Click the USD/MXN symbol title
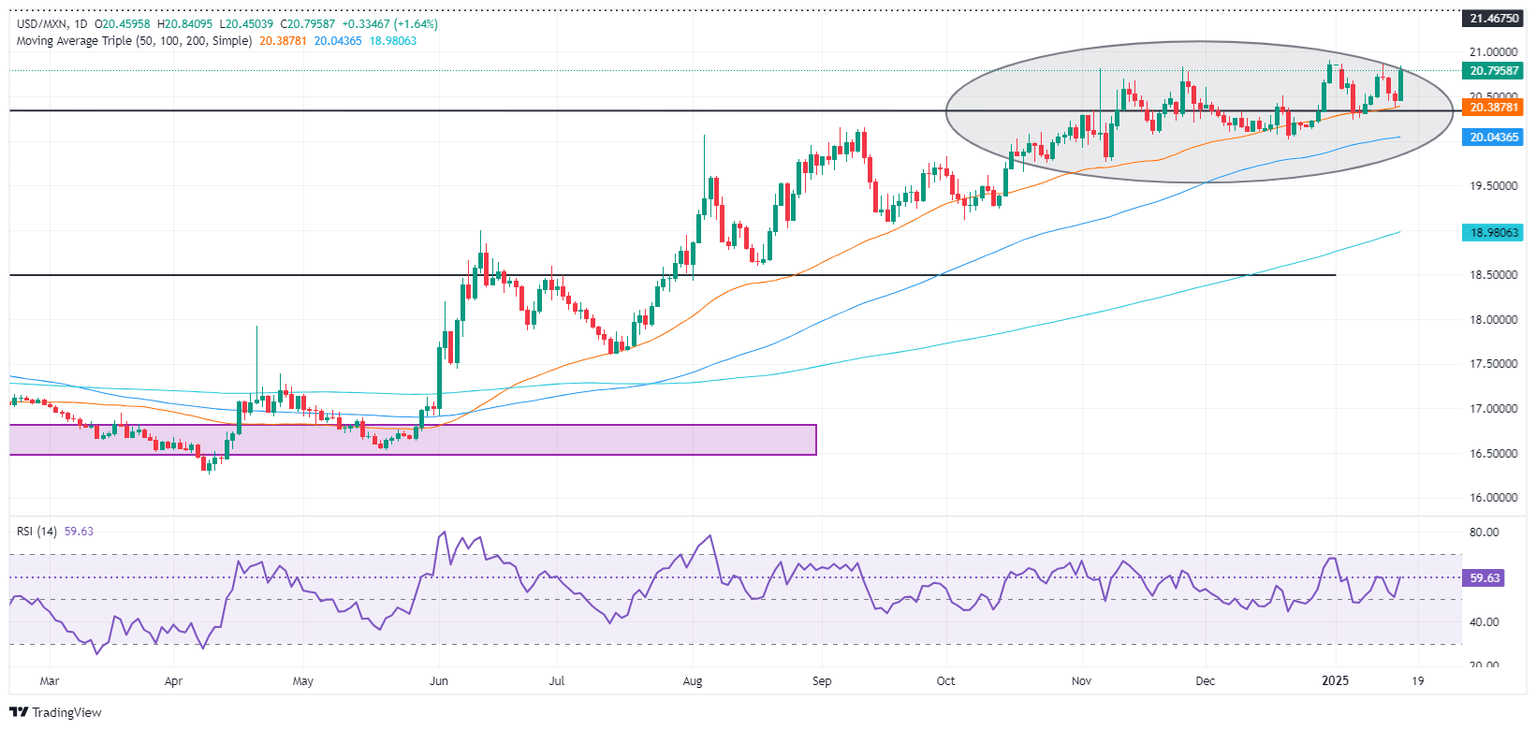The width and height of the screenshot is (1536, 729). tap(42, 23)
